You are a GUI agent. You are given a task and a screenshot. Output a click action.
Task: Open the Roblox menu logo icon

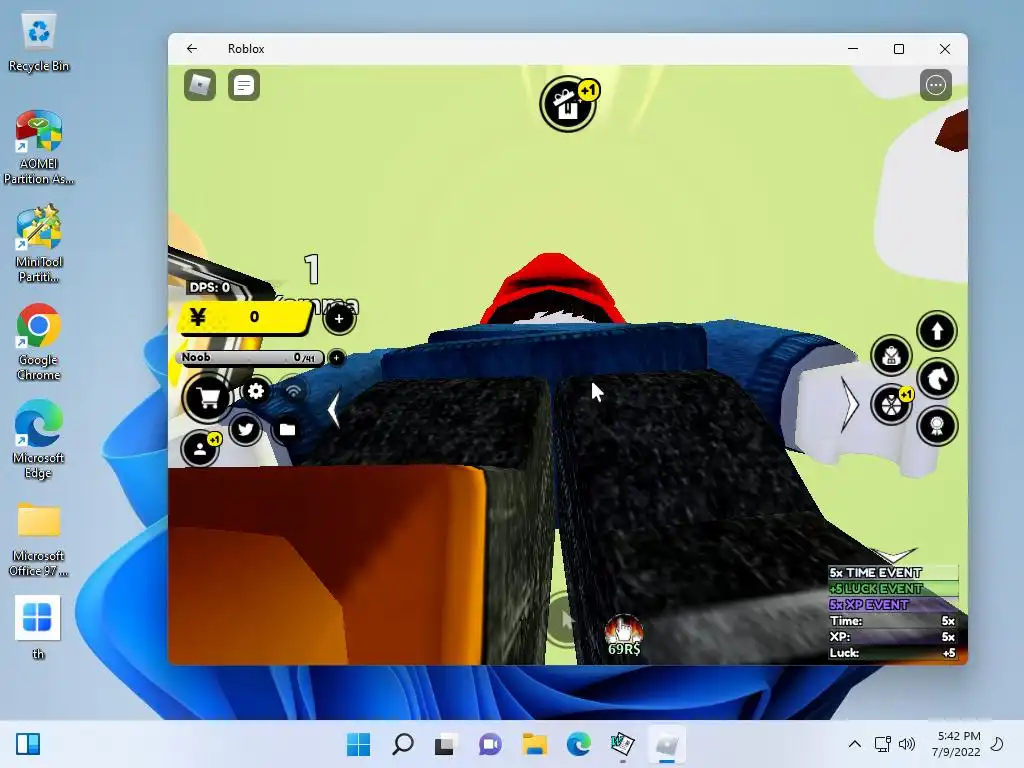click(200, 85)
